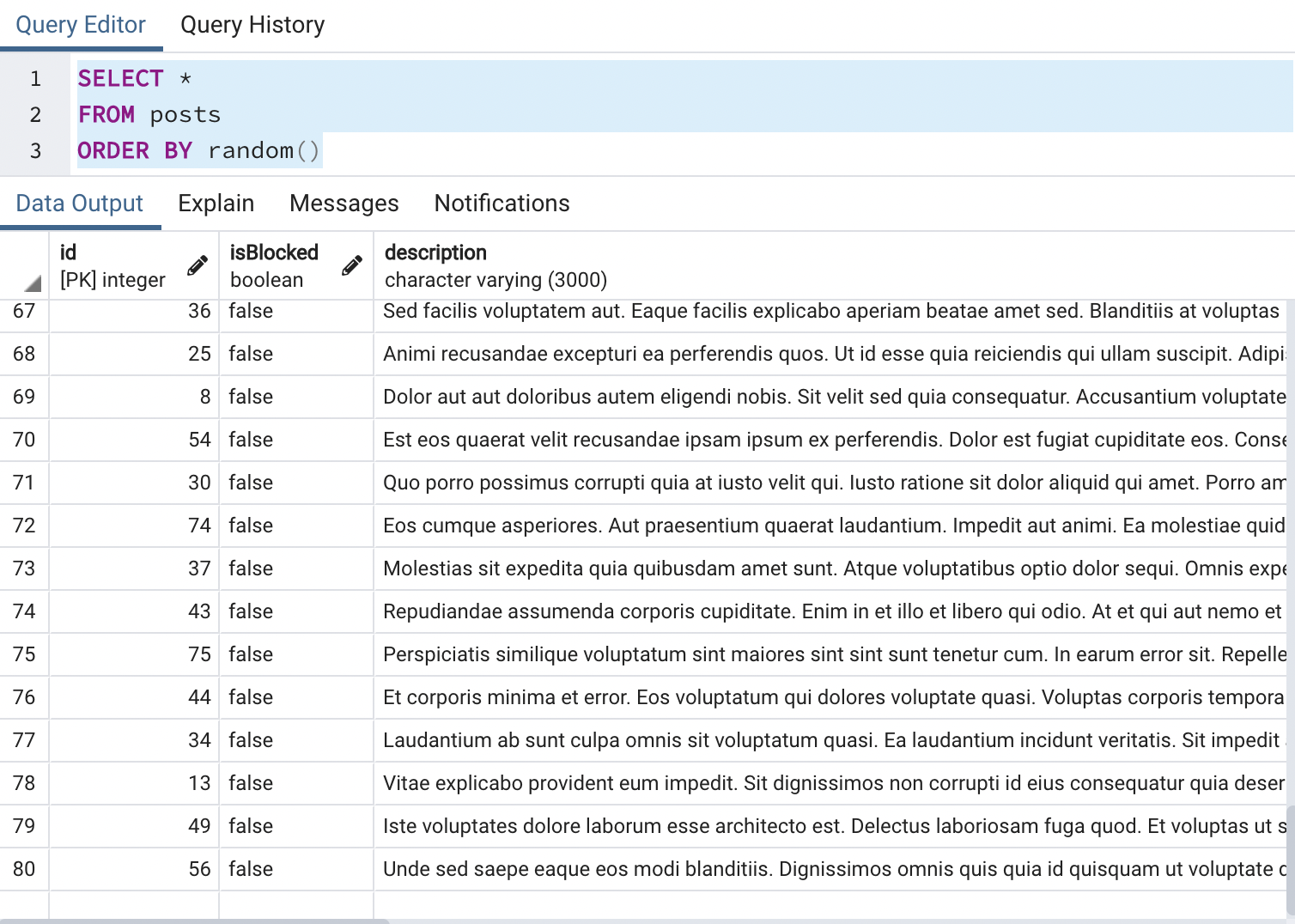The height and width of the screenshot is (924, 1295).
Task: Open the Explain tab
Action: point(216,204)
